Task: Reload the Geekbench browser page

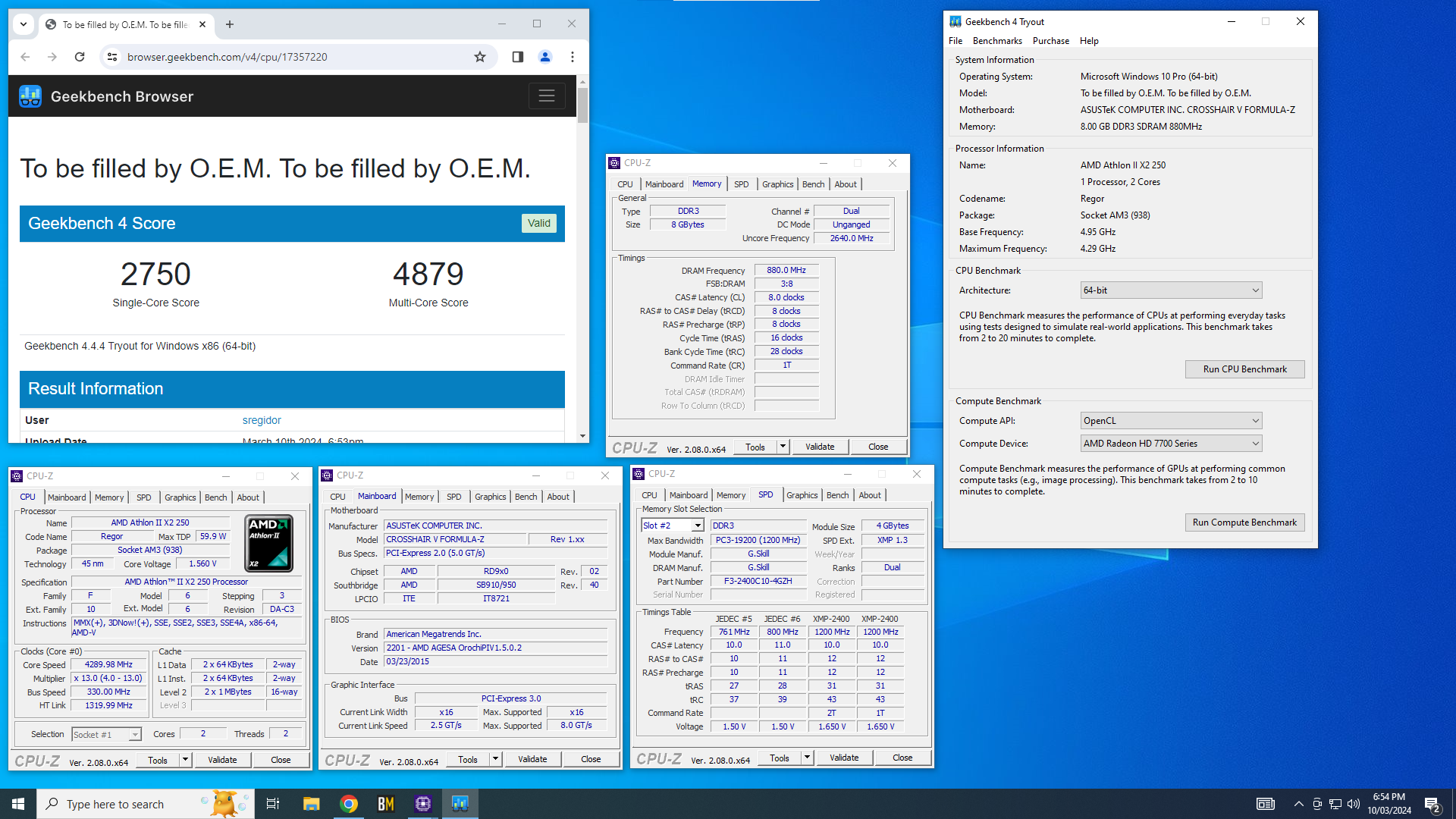Action: tap(80, 57)
